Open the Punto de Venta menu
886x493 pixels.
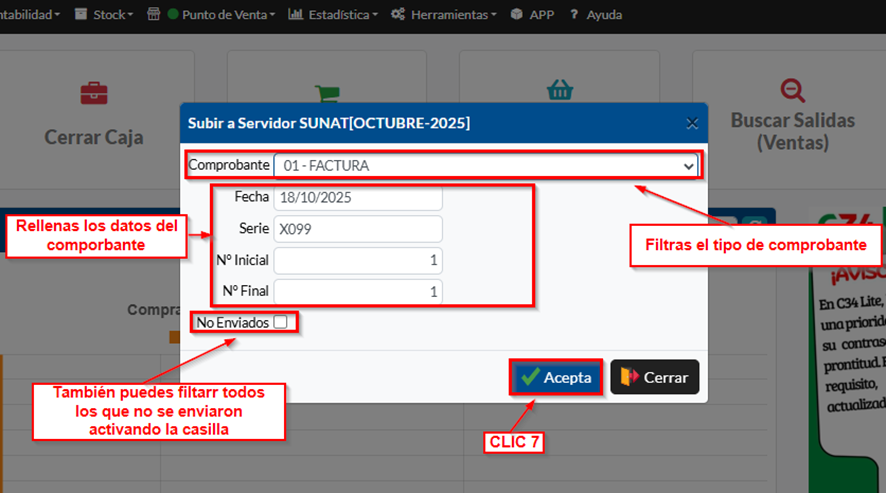[221, 15]
